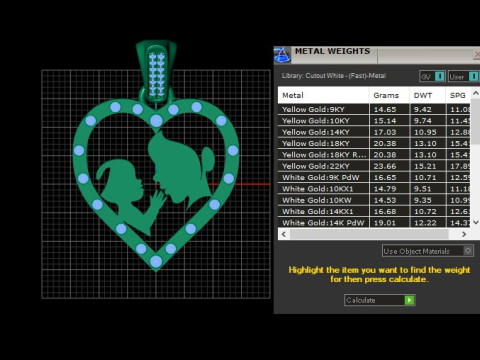
Task: Select the White Gold:10KX1 row
Action: 374,189
